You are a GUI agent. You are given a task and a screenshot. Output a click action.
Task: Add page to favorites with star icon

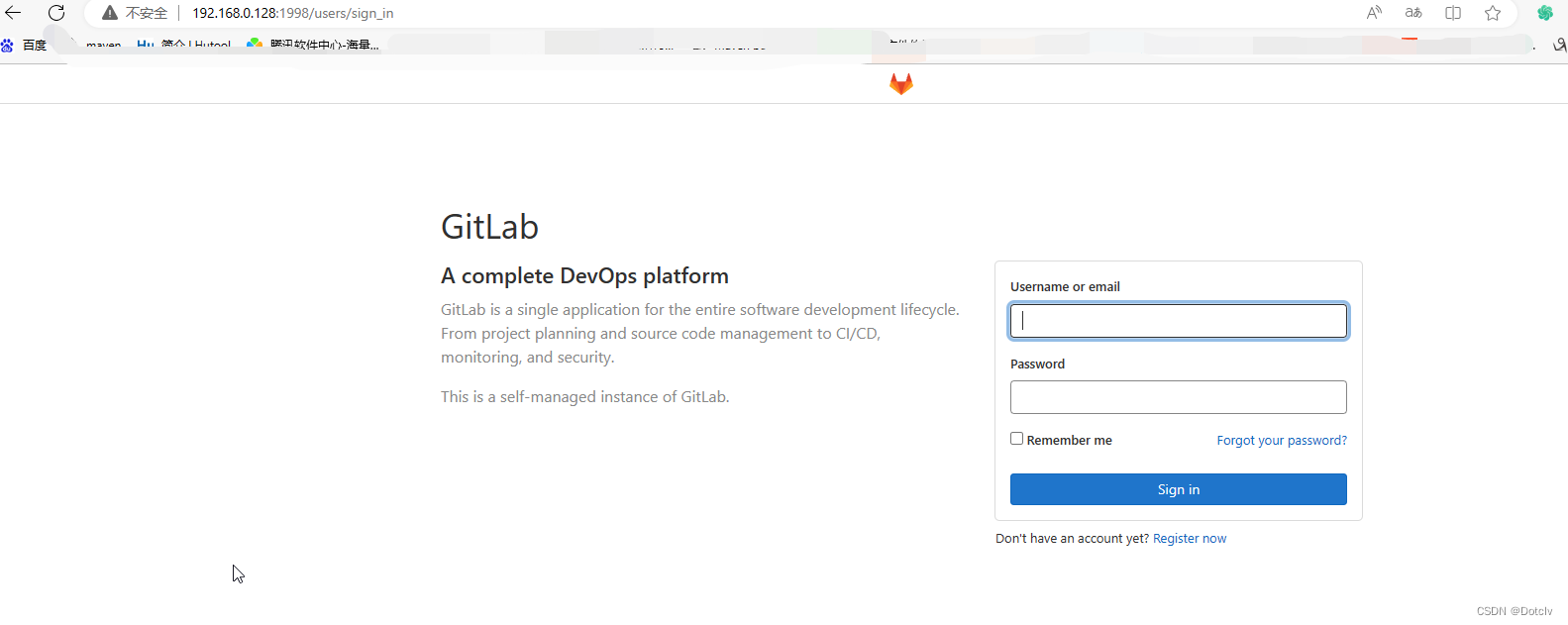(x=1493, y=13)
